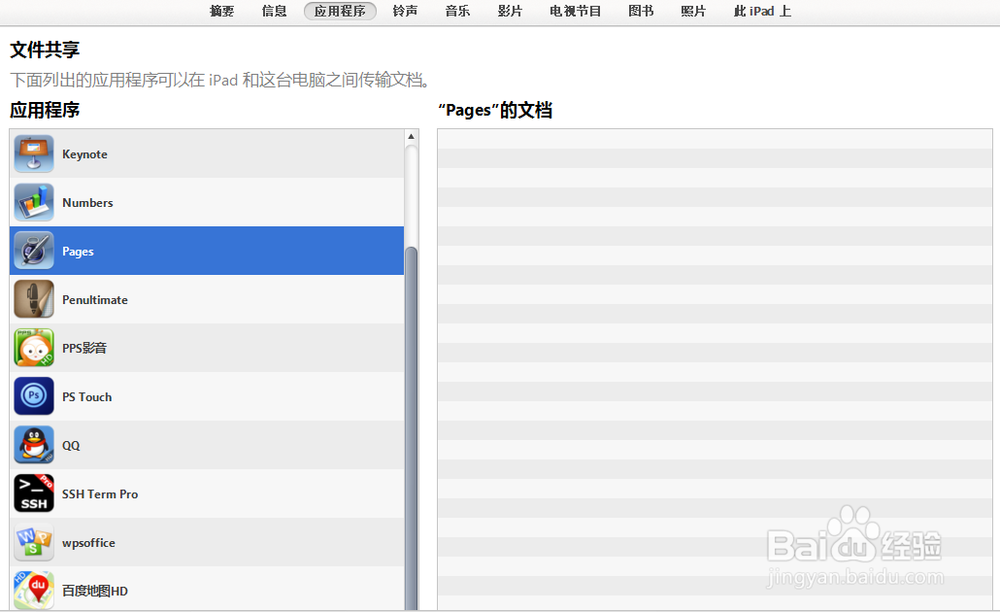
Task: Switch to the 铃声 tab
Action: (x=405, y=12)
